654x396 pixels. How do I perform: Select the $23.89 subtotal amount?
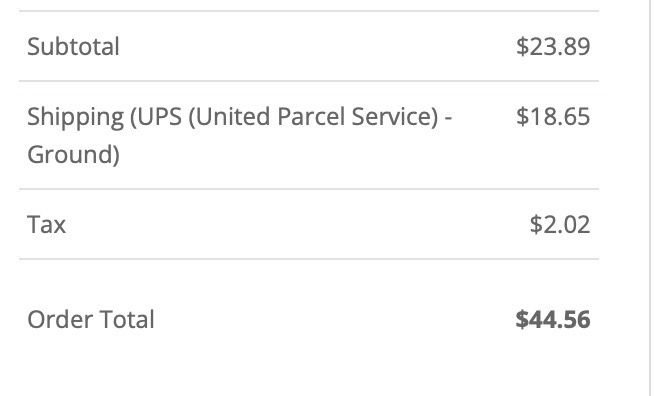pyautogui.click(x=553, y=46)
